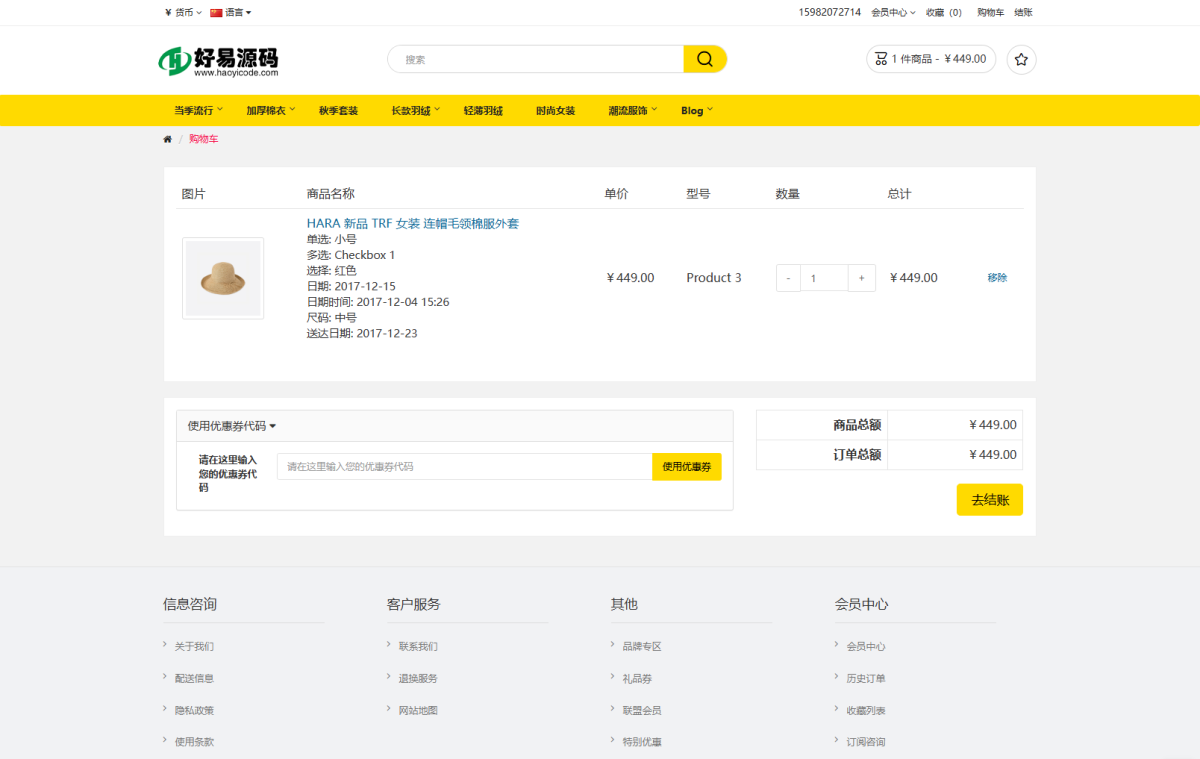Open 收藏列表 footer link
The width and height of the screenshot is (1200, 759).
866,710
